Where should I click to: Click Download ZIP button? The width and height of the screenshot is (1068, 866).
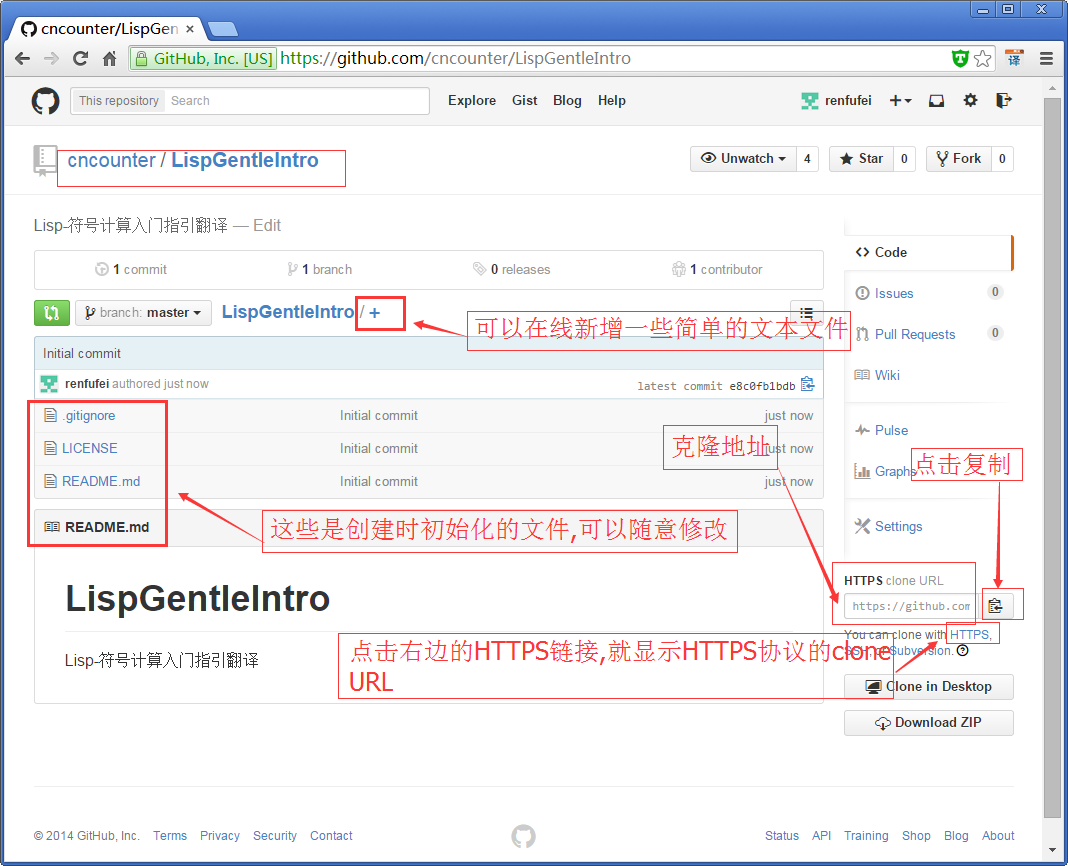(x=928, y=723)
